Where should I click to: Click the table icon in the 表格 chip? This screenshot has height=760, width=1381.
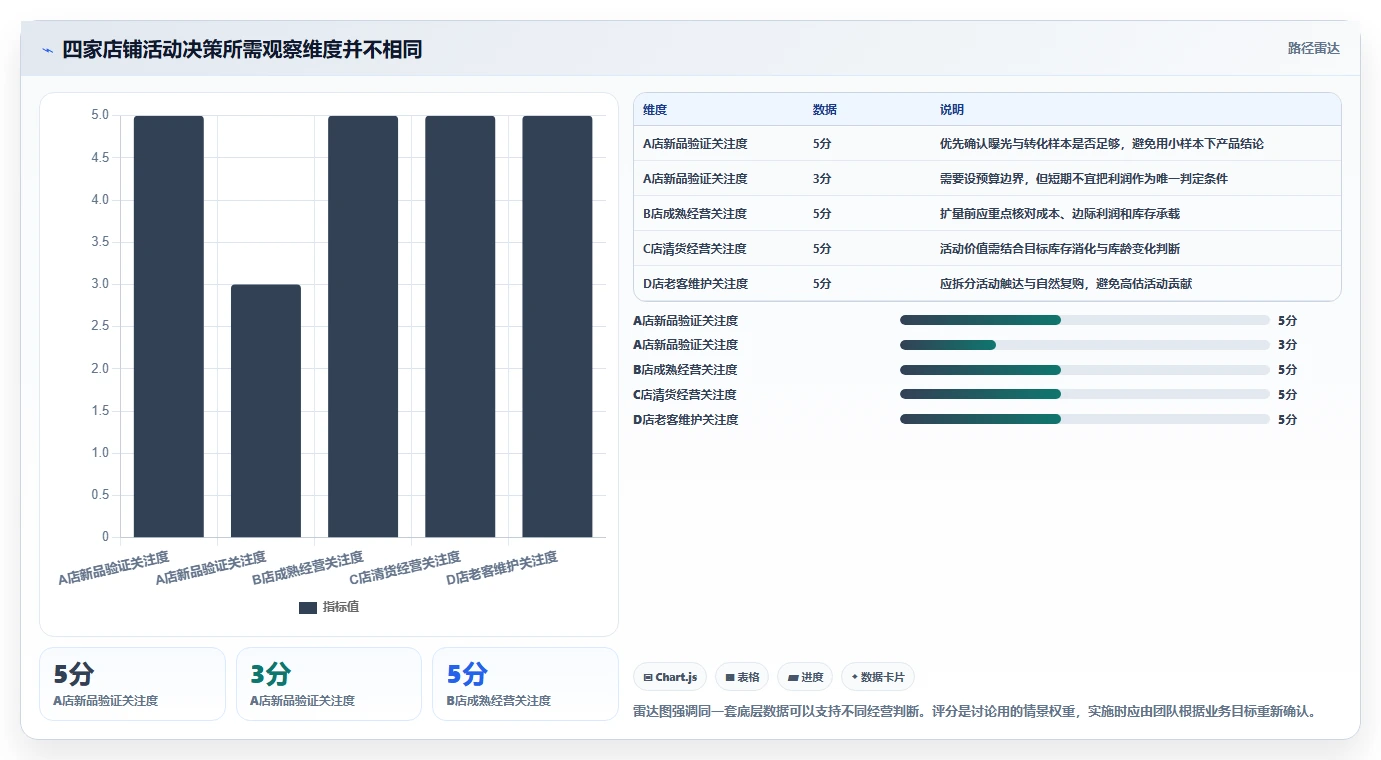(730, 677)
